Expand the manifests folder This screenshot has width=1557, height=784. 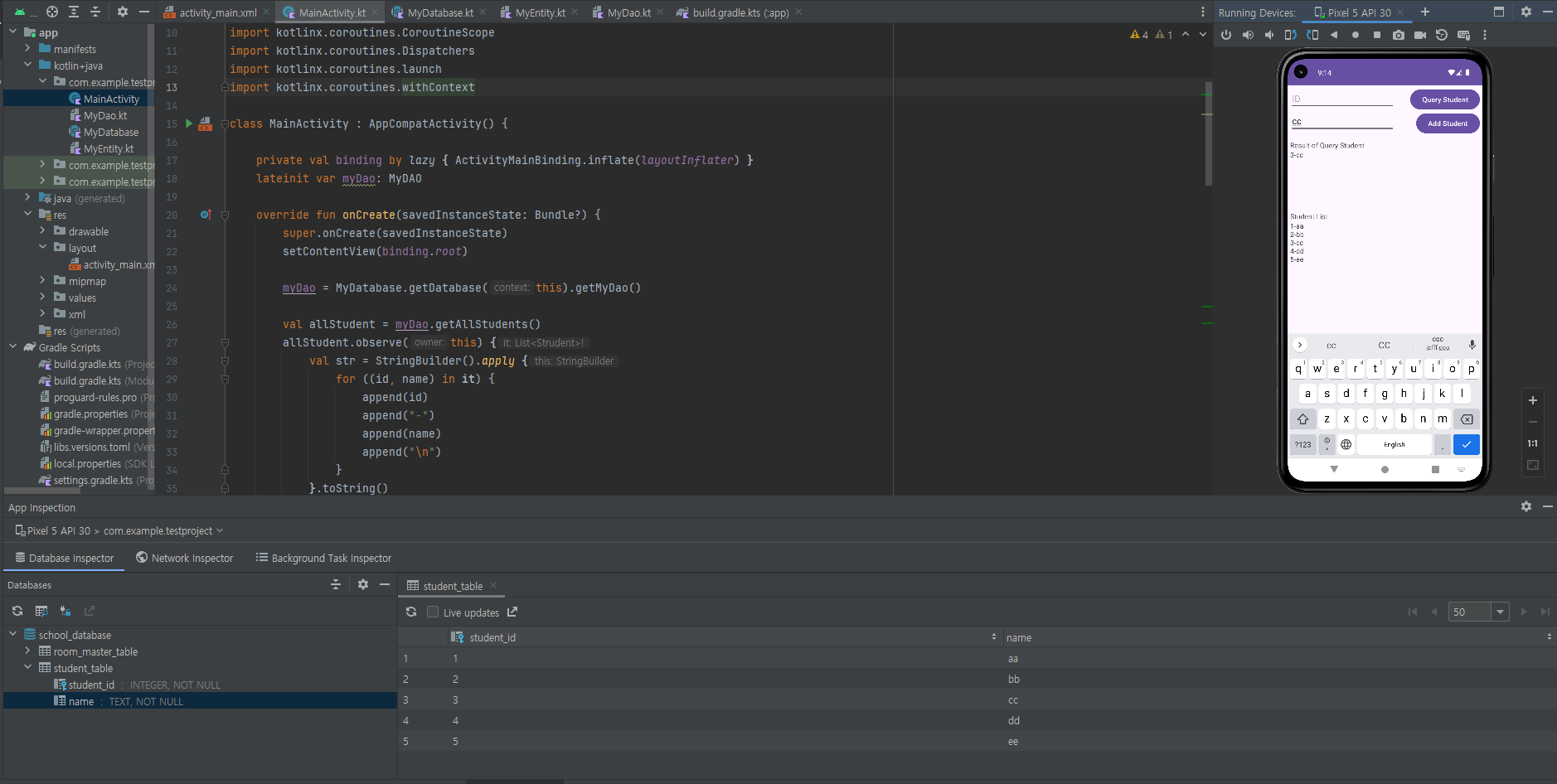point(27,48)
